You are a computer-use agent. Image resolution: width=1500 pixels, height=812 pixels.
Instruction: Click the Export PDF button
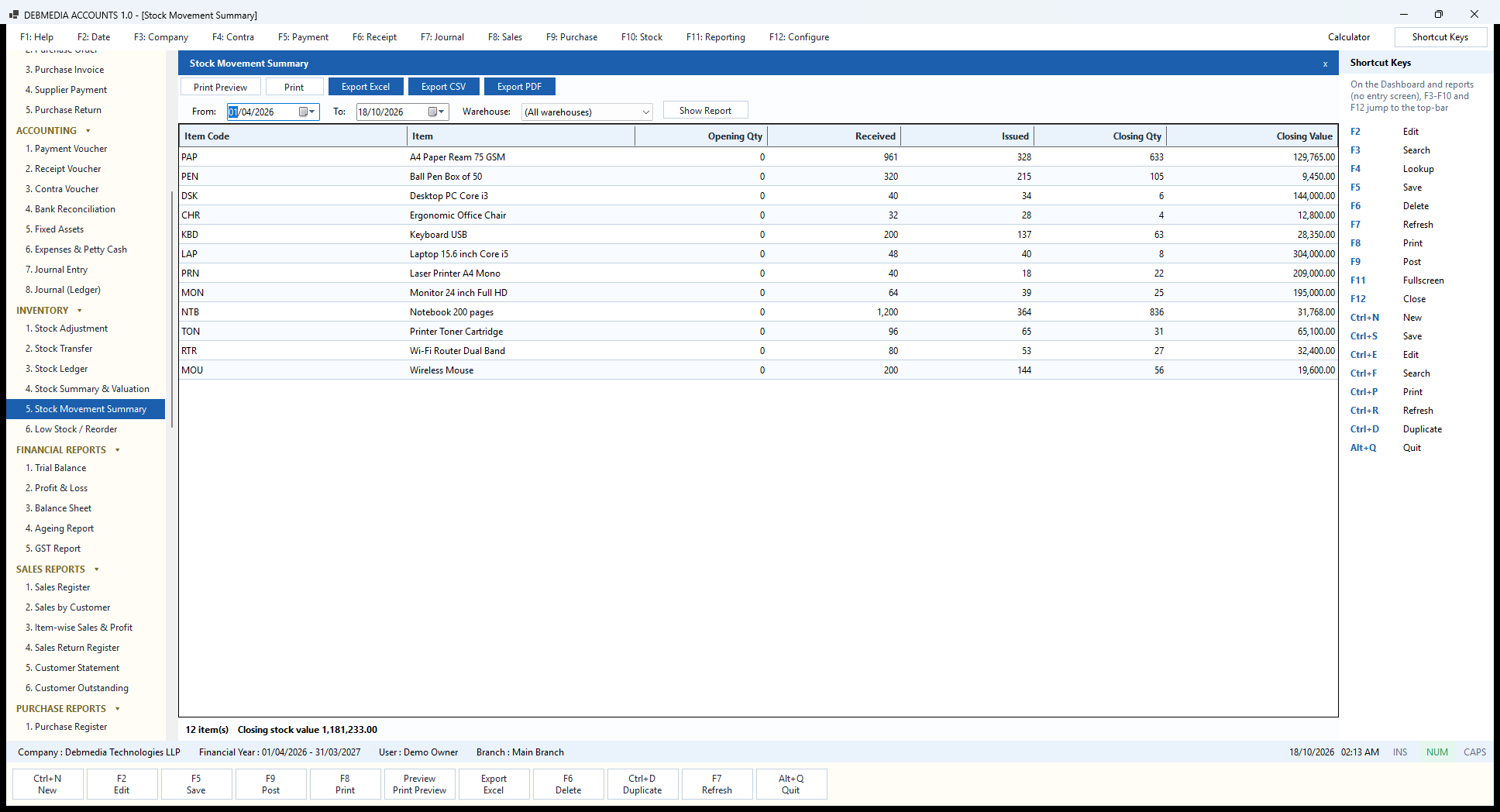(x=519, y=87)
